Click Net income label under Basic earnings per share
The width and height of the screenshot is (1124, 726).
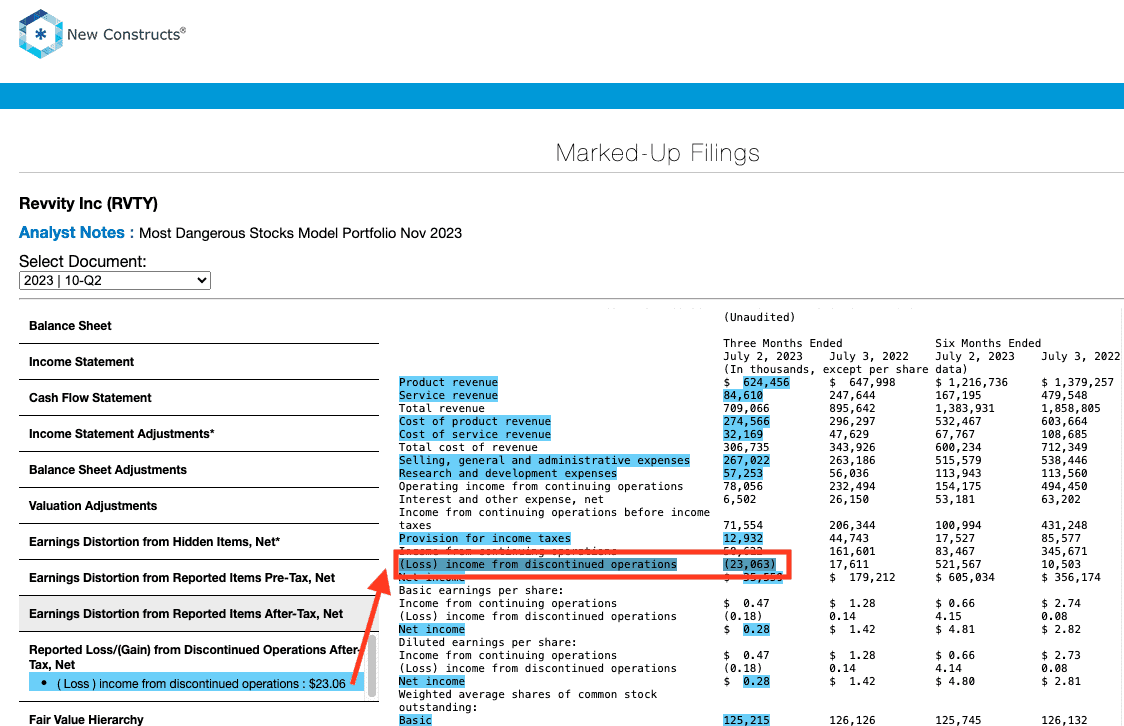point(432,630)
